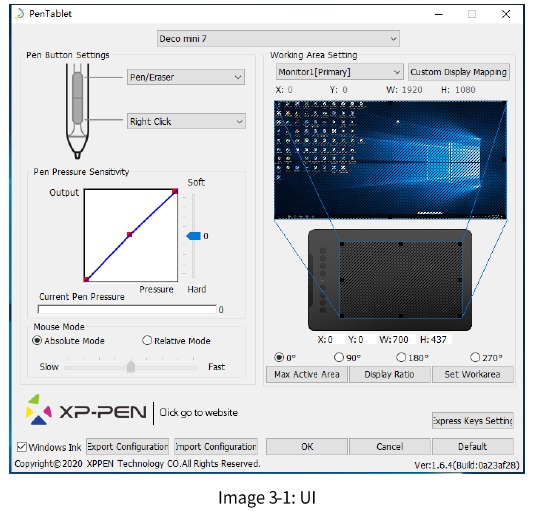Viewport: 546px width, 516px height.
Task: Click Import Configuration button
Action: coord(216,446)
